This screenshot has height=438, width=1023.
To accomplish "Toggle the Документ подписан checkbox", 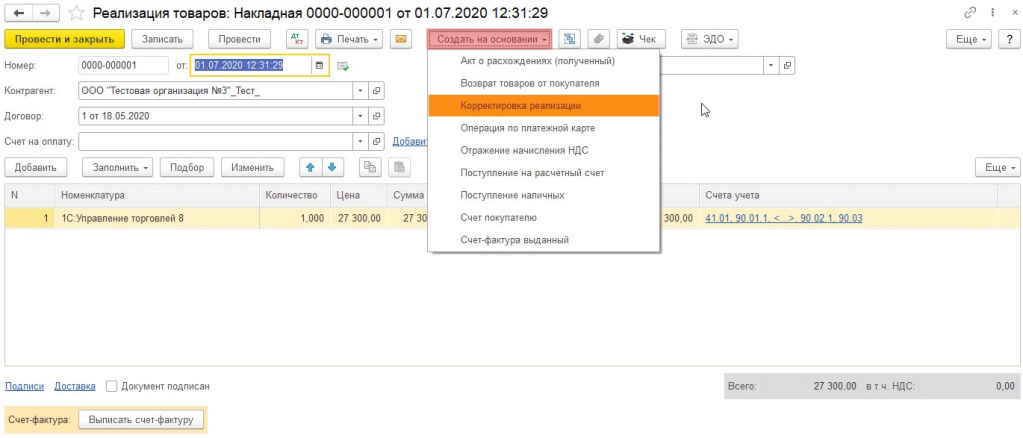I will click(x=112, y=386).
